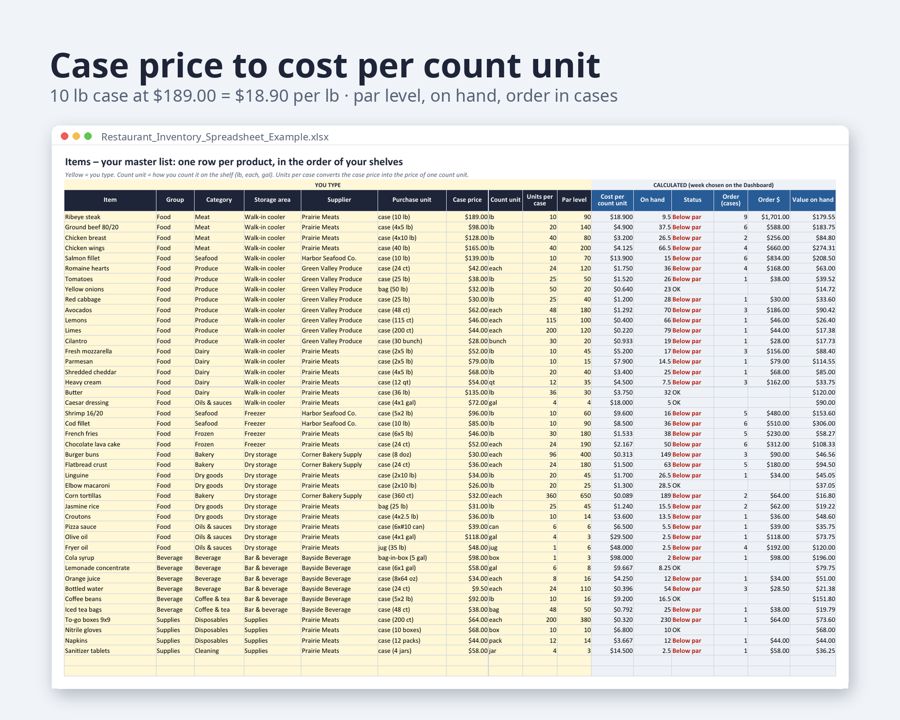Select the 'YOU TYPE' section band label
This screenshot has width=900, height=720.
pyautogui.click(x=328, y=185)
